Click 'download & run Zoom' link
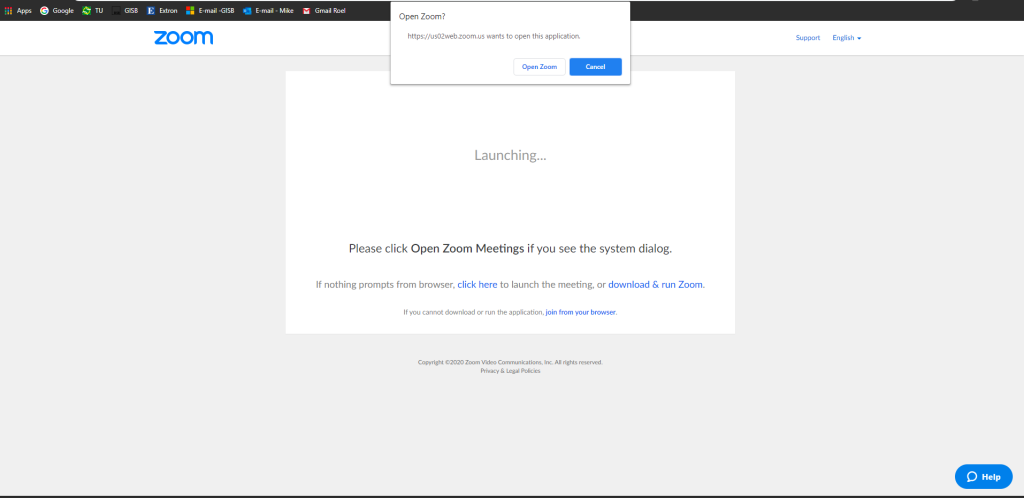Viewport: 1024px width, 498px height. click(x=655, y=285)
